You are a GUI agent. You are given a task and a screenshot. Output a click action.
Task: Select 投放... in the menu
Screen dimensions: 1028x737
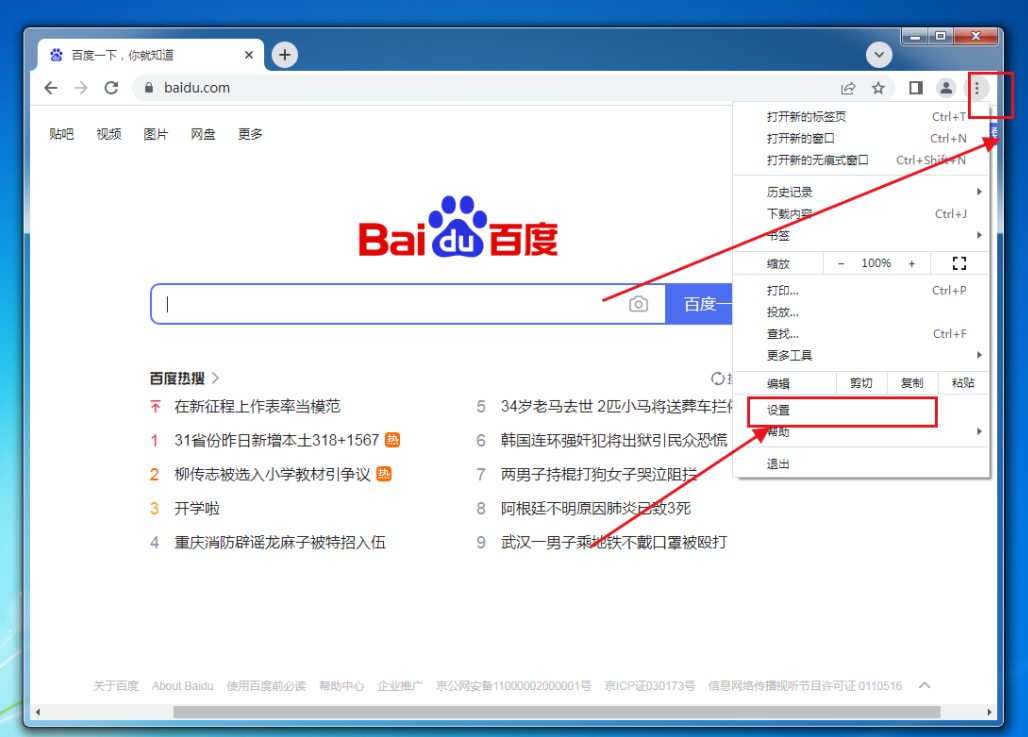(x=861, y=312)
